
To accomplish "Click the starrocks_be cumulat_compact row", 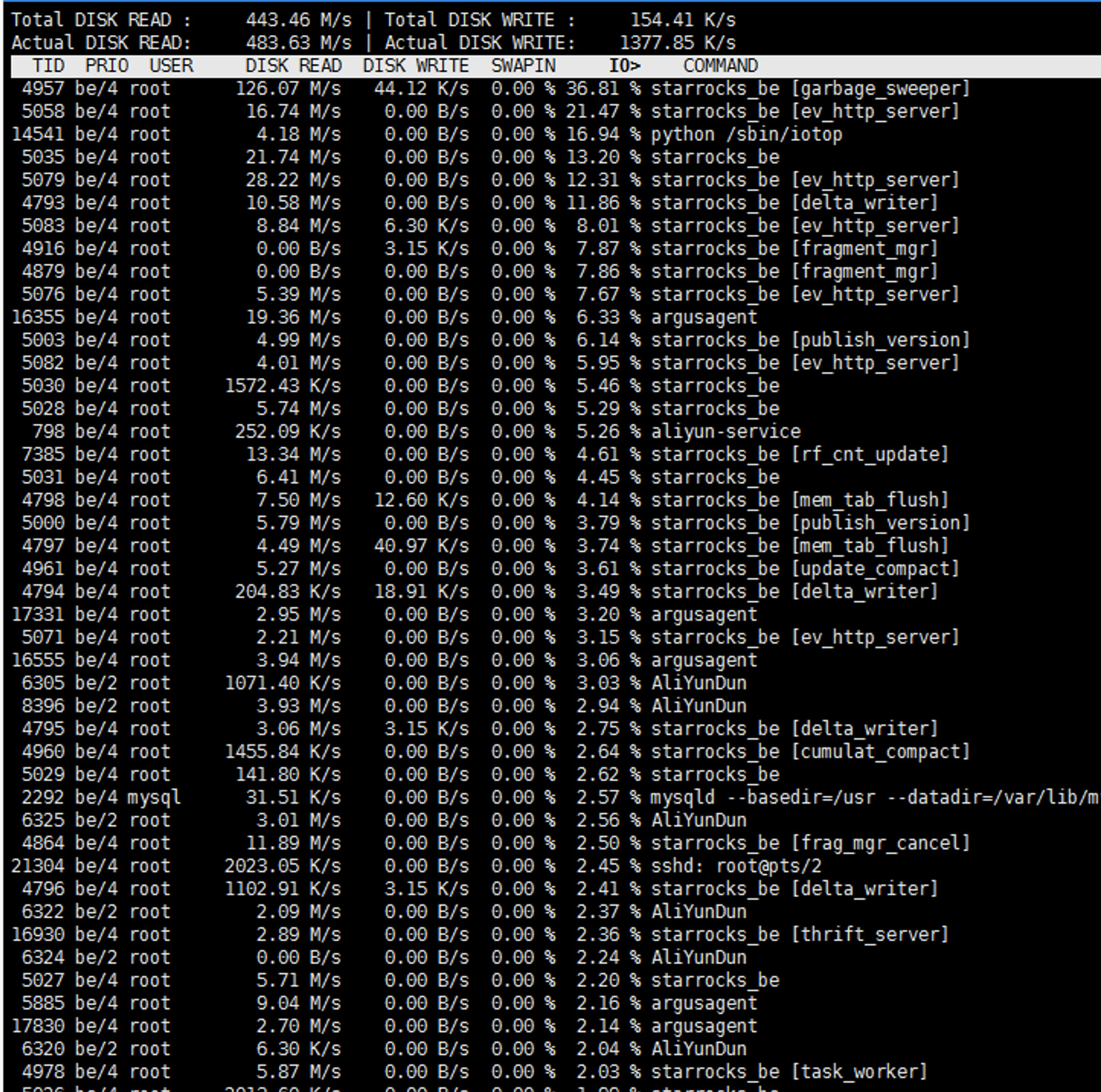I will (810, 752).
